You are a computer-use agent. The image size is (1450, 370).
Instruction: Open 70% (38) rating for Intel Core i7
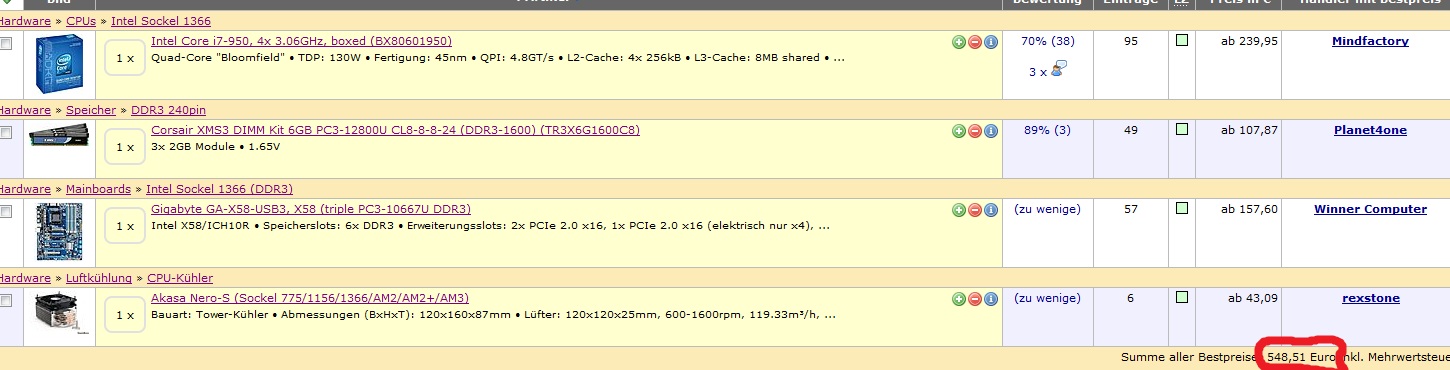point(1048,41)
